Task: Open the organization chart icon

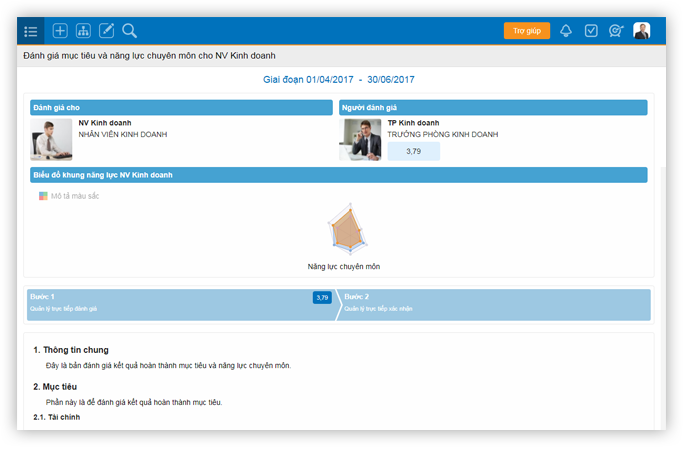Action: pyautogui.click(x=83, y=31)
